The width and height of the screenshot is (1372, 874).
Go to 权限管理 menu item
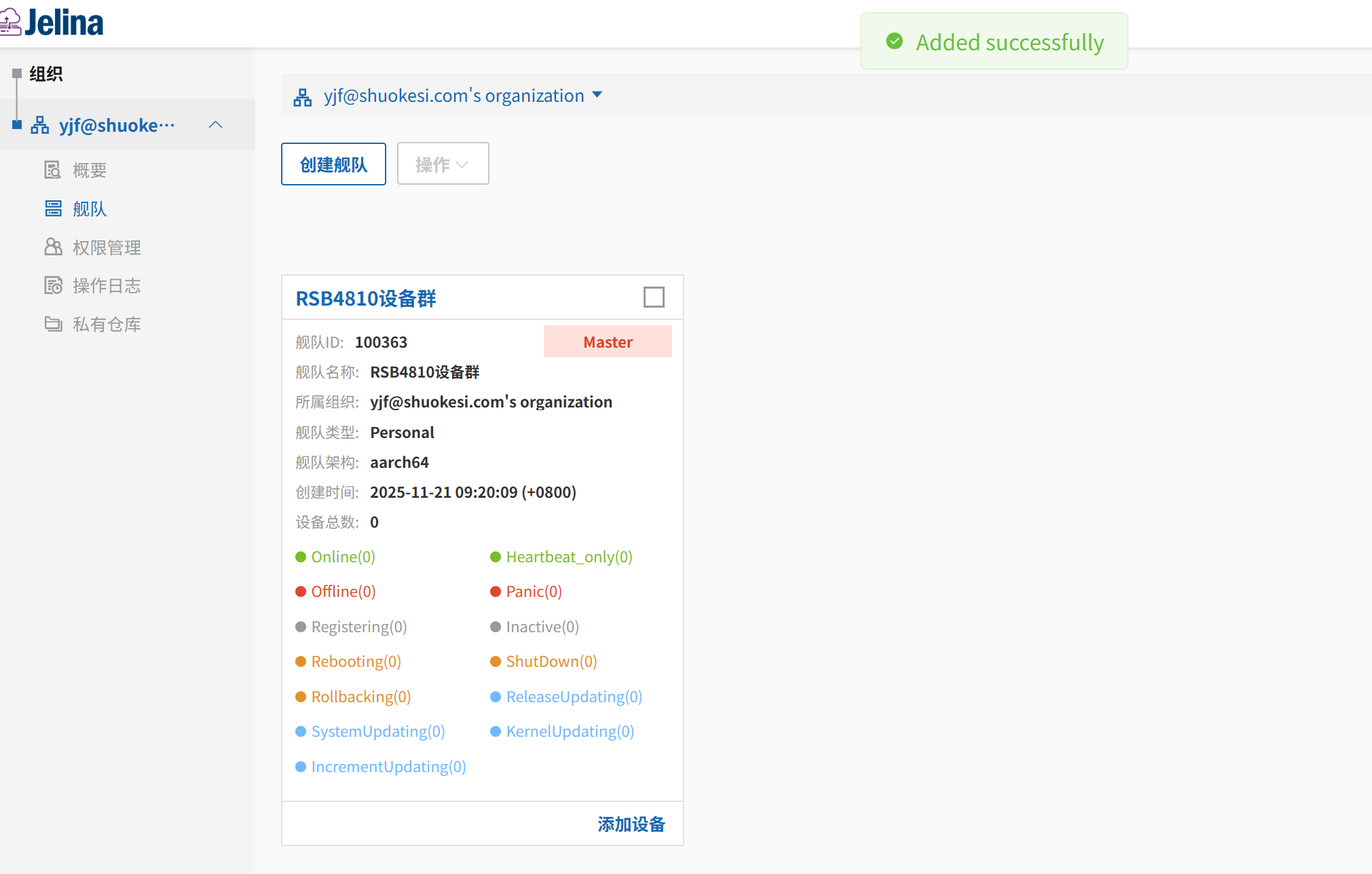tap(107, 248)
